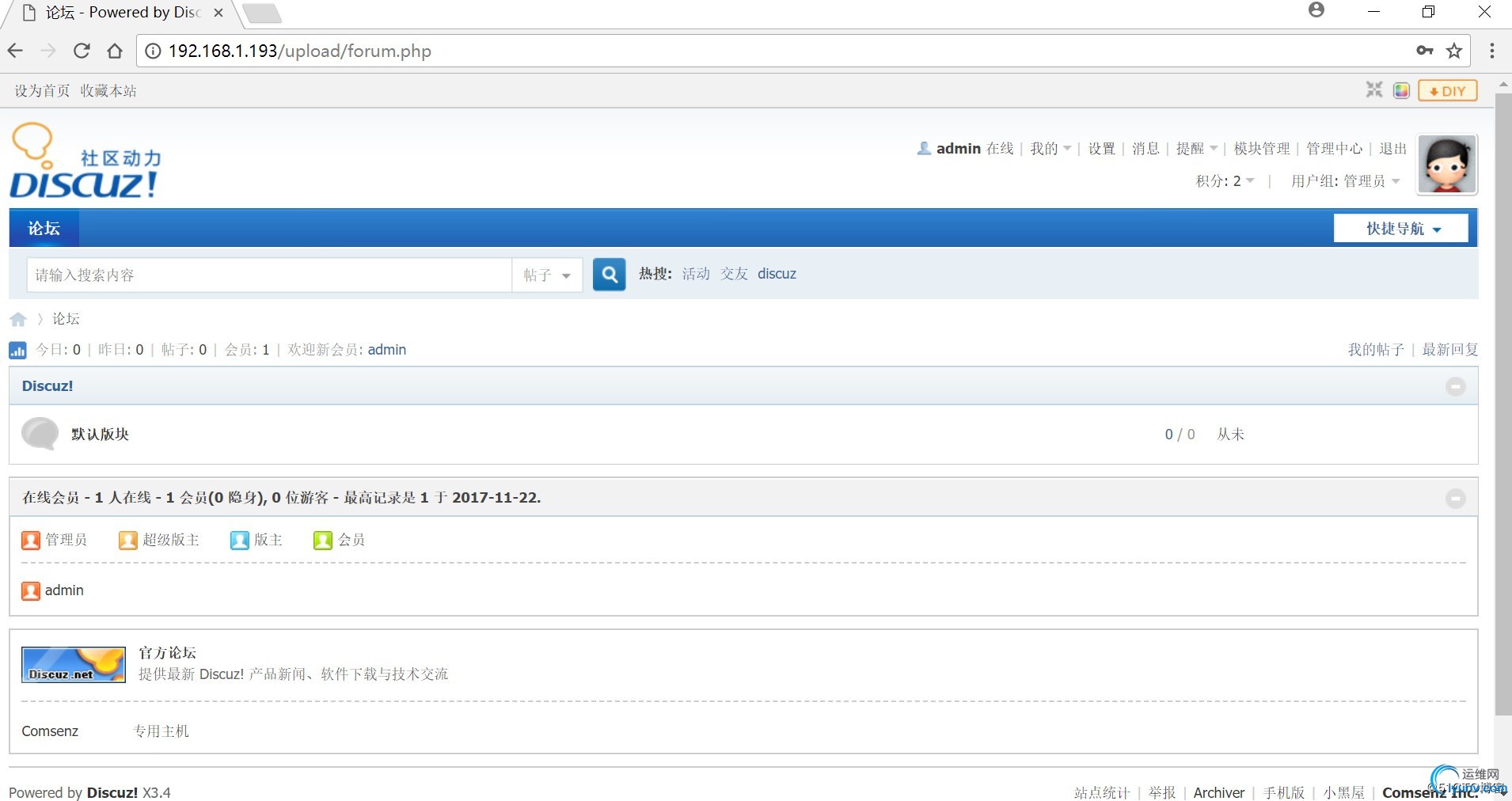Expand the 积分: 2 dropdown
Image resolution: width=1512 pixels, height=801 pixels.
click(x=1225, y=180)
